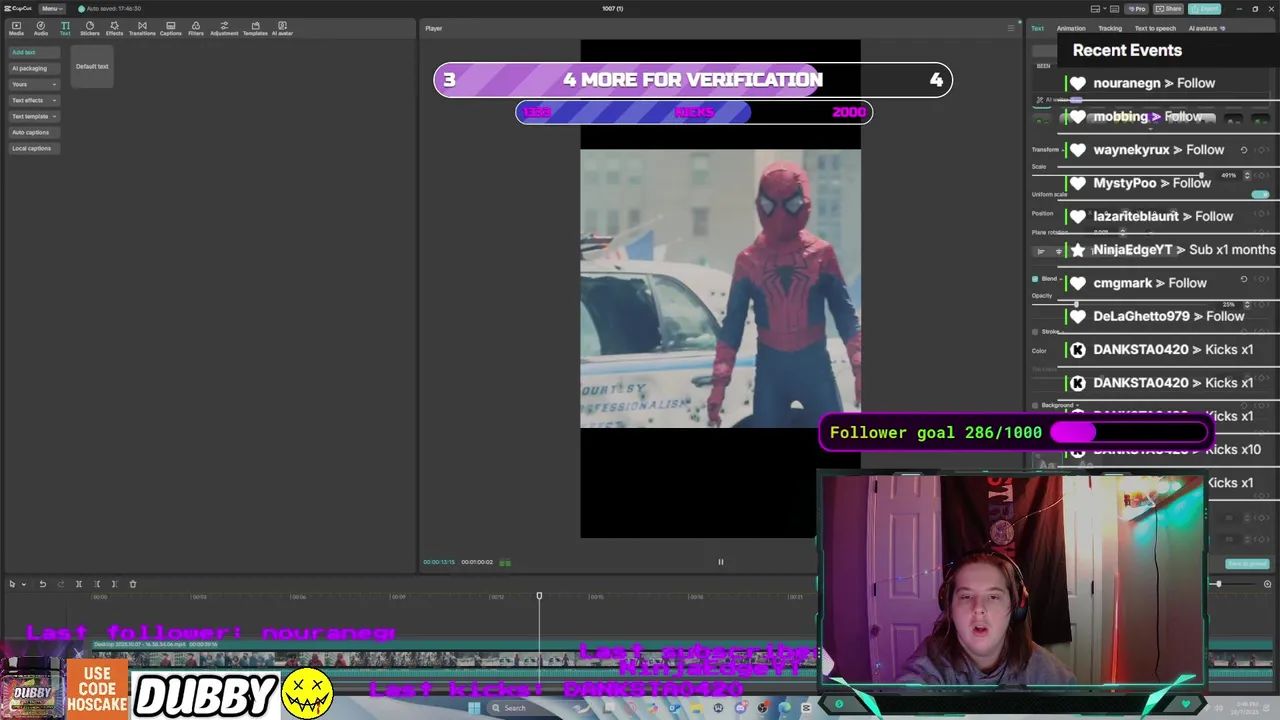Click the Delete trash icon in timeline toolbar
The height and width of the screenshot is (720, 1280).
(132, 584)
